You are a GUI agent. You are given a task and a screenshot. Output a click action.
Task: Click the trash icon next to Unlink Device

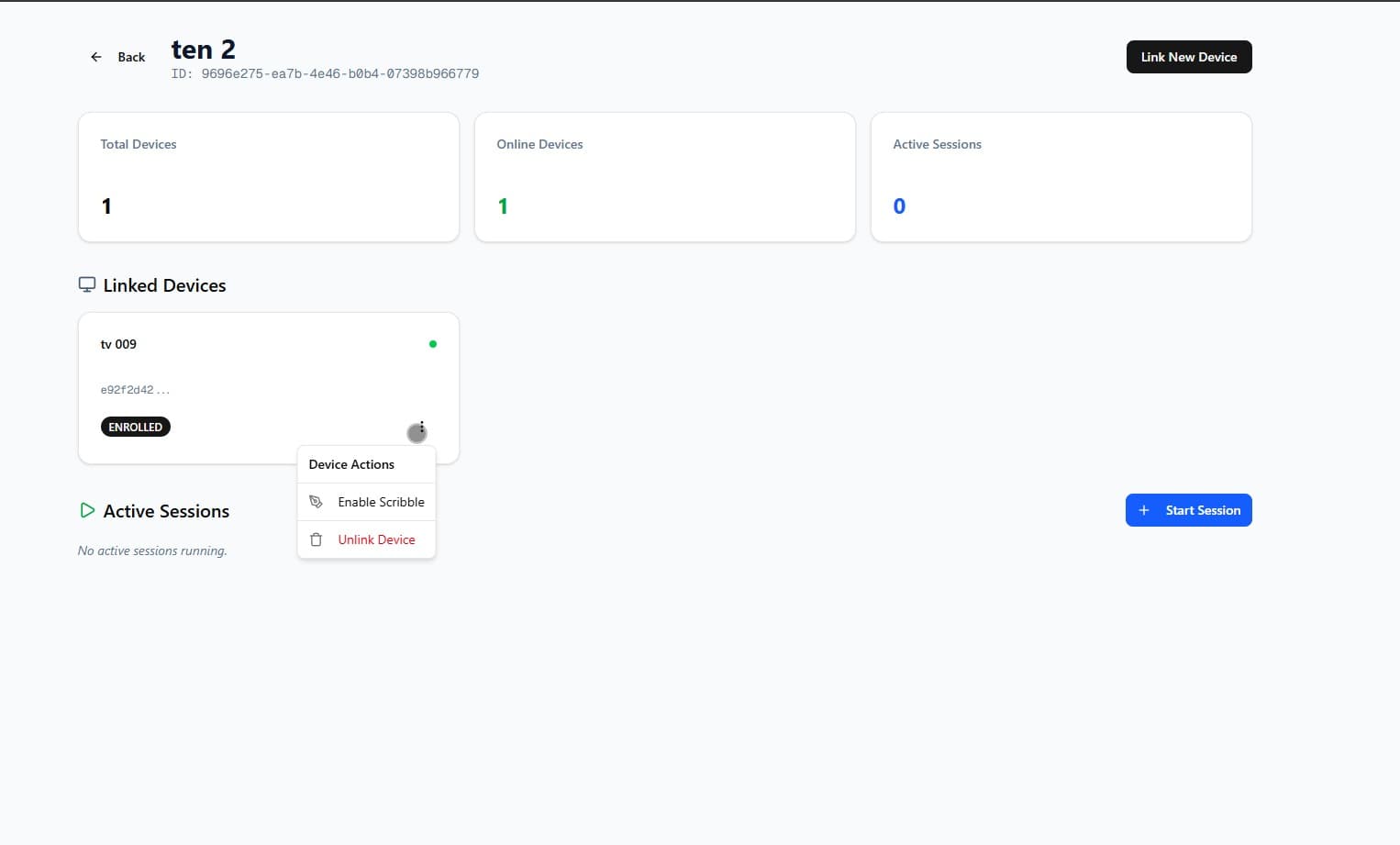tap(316, 539)
